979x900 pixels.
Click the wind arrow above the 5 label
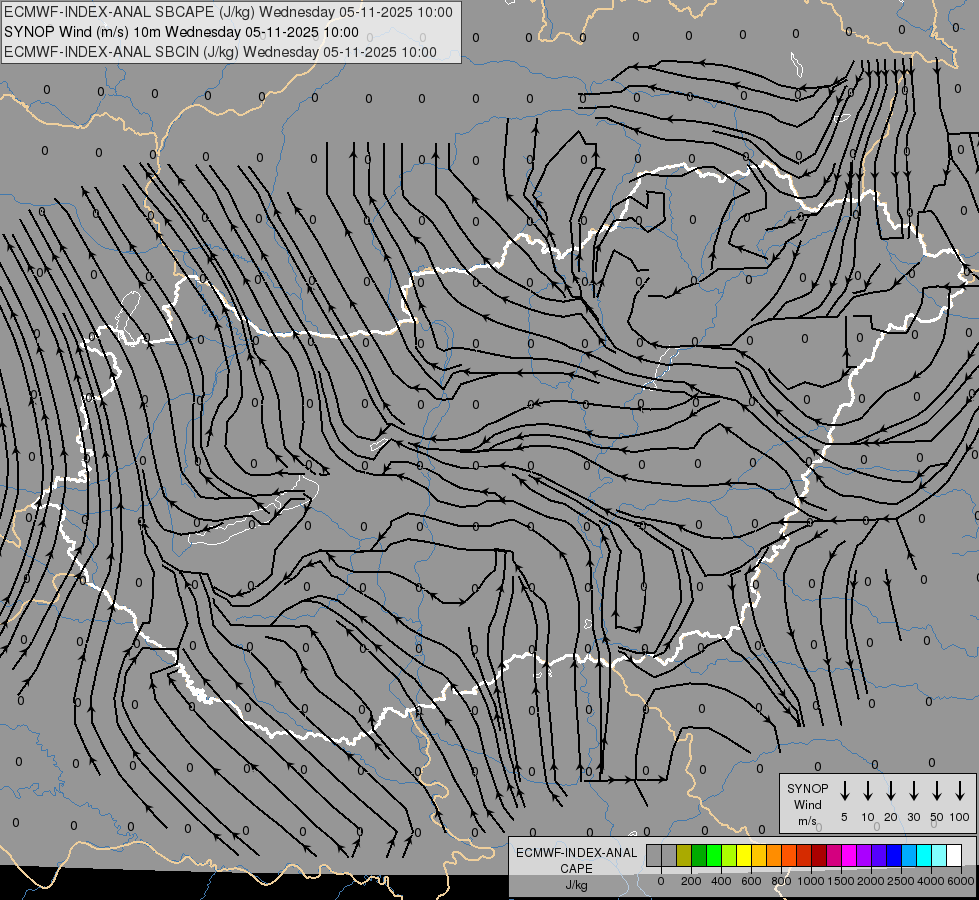pos(845,791)
